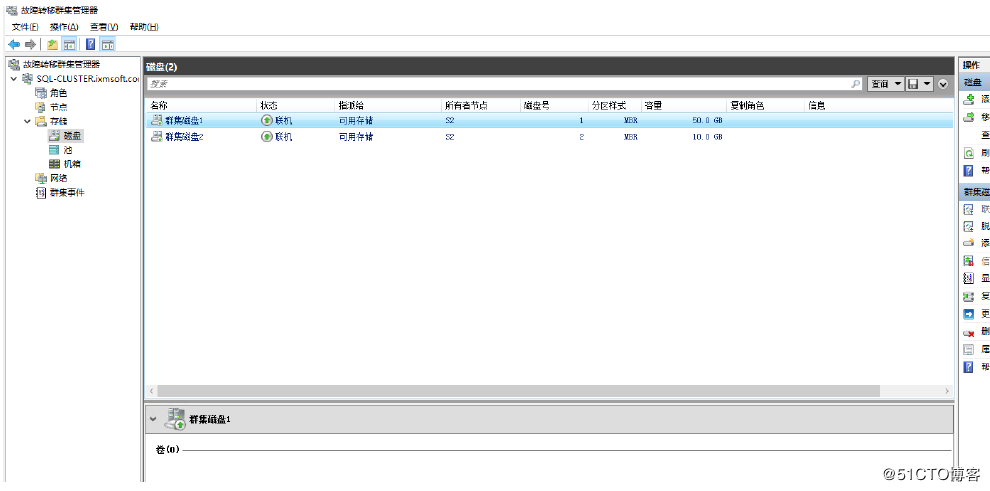This screenshot has height=491, width=990.
Task: Click the Move Available Storage action icon
Action: 969,117
